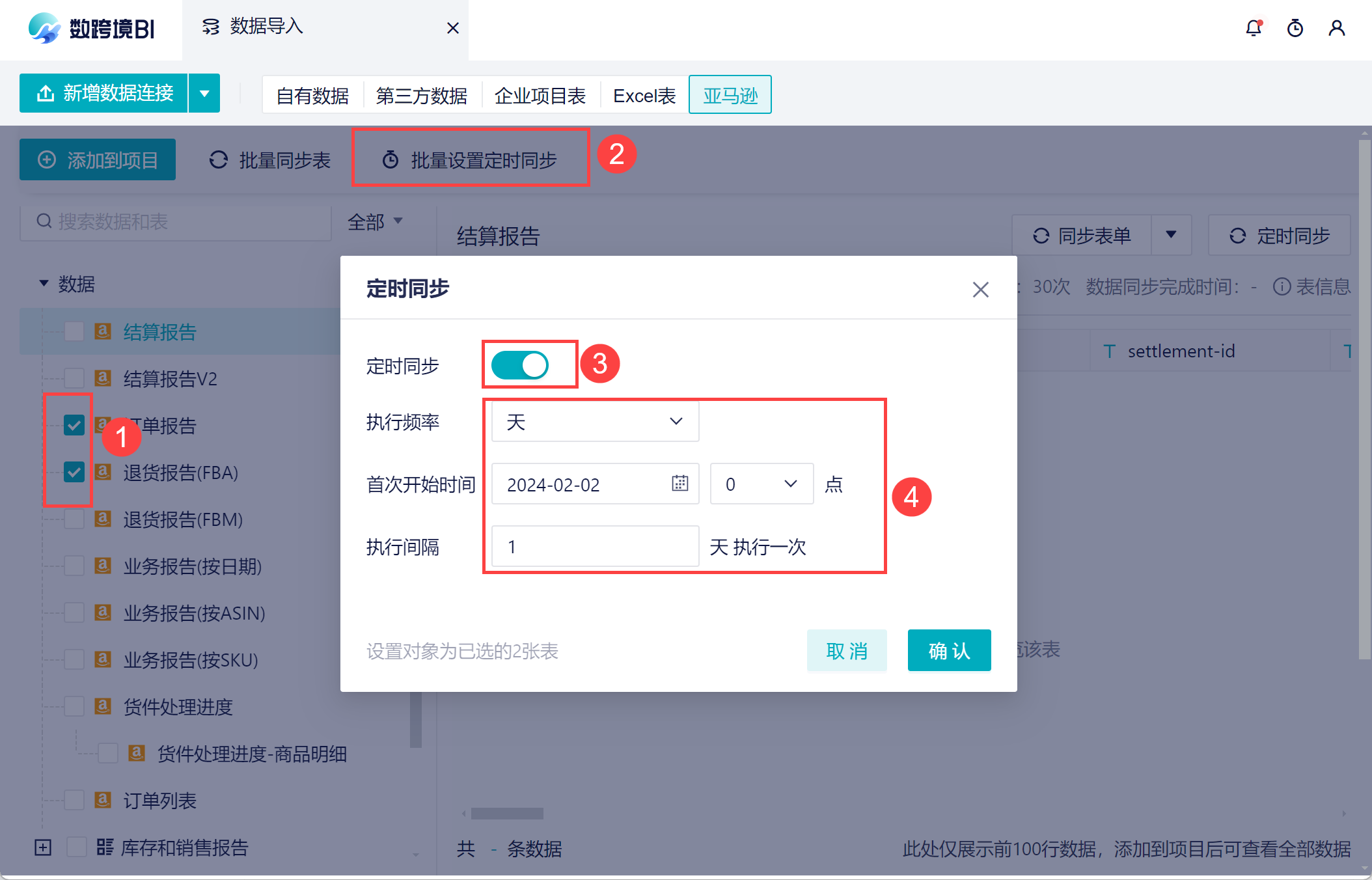
Task: Expand the 新增数据连接 arrow menu
Action: click(204, 93)
